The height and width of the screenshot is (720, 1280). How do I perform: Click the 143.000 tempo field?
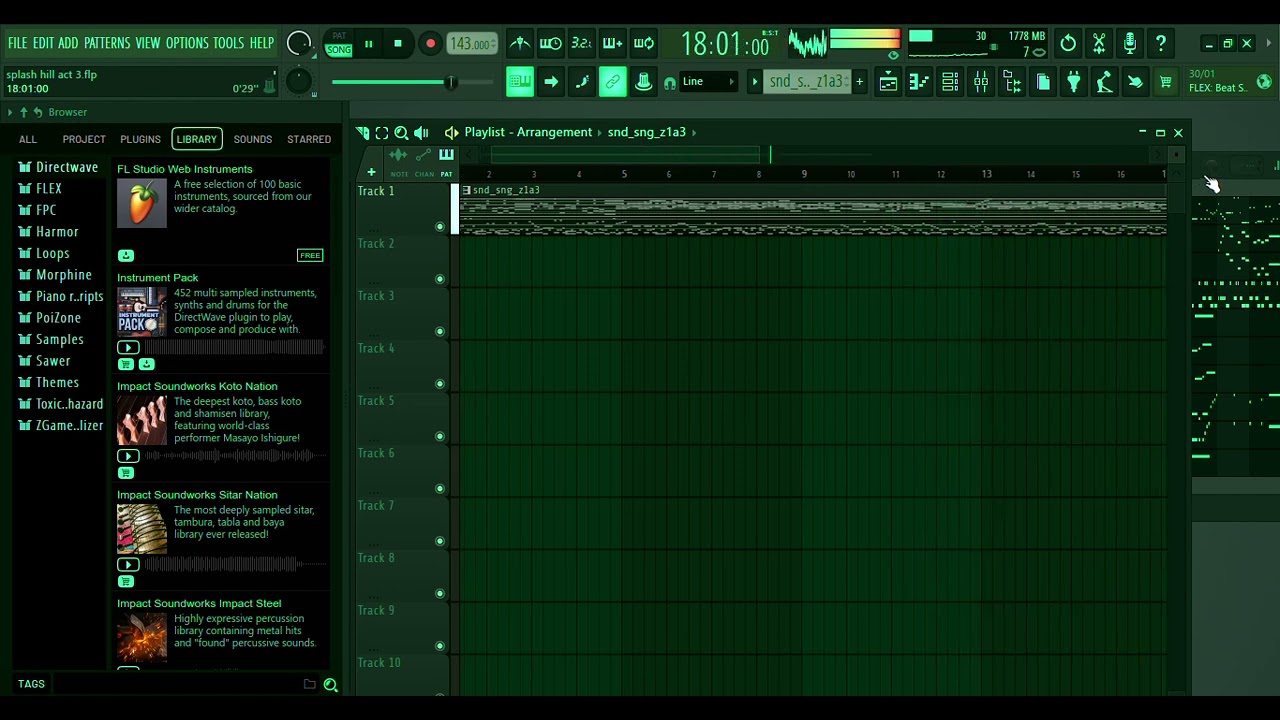(471, 44)
